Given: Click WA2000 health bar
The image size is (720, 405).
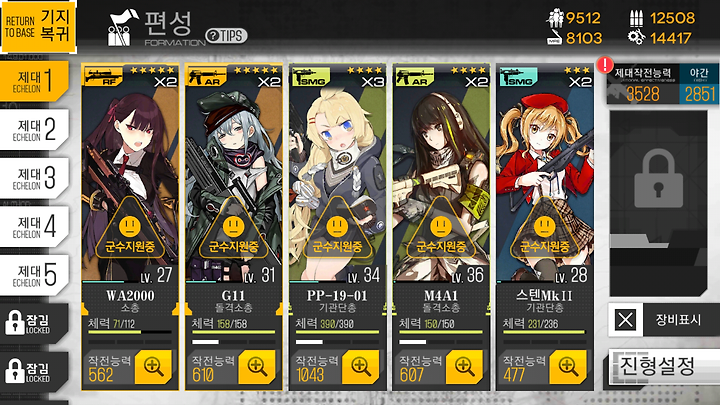Looking at the screenshot, I should [130, 332].
